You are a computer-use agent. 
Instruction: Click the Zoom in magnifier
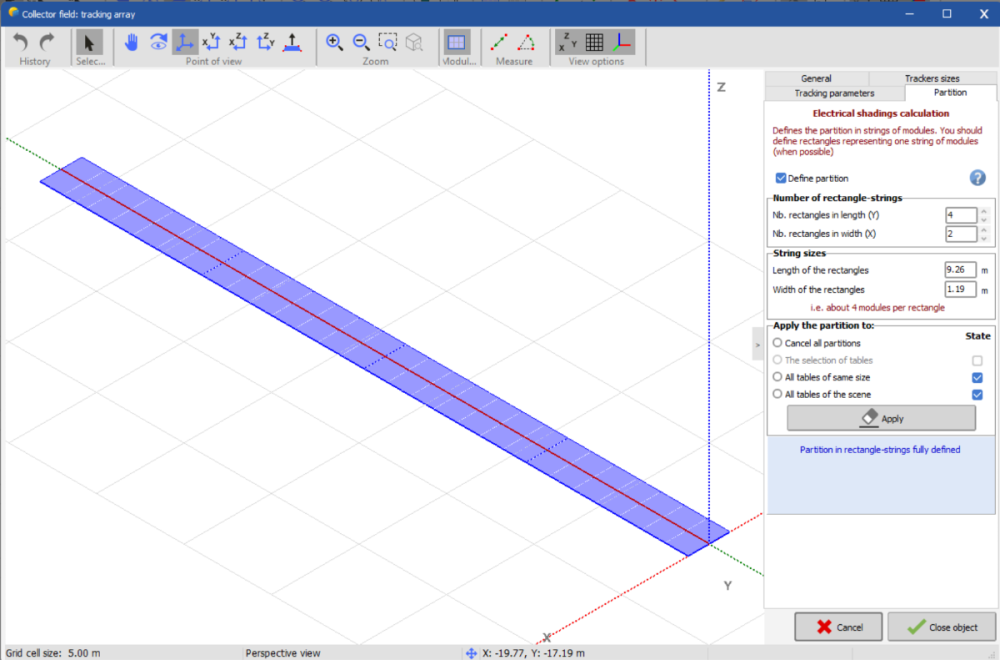[335, 42]
